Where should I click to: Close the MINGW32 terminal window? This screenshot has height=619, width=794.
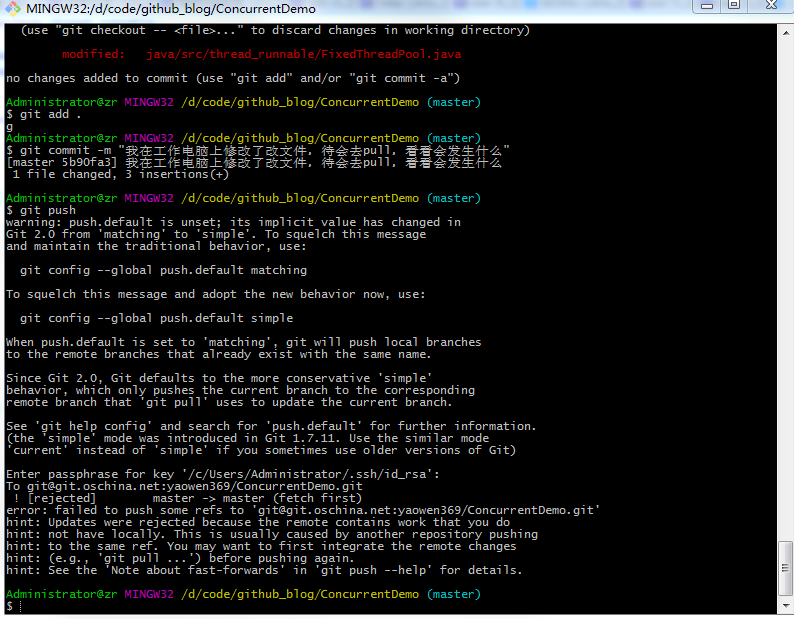point(771,6)
